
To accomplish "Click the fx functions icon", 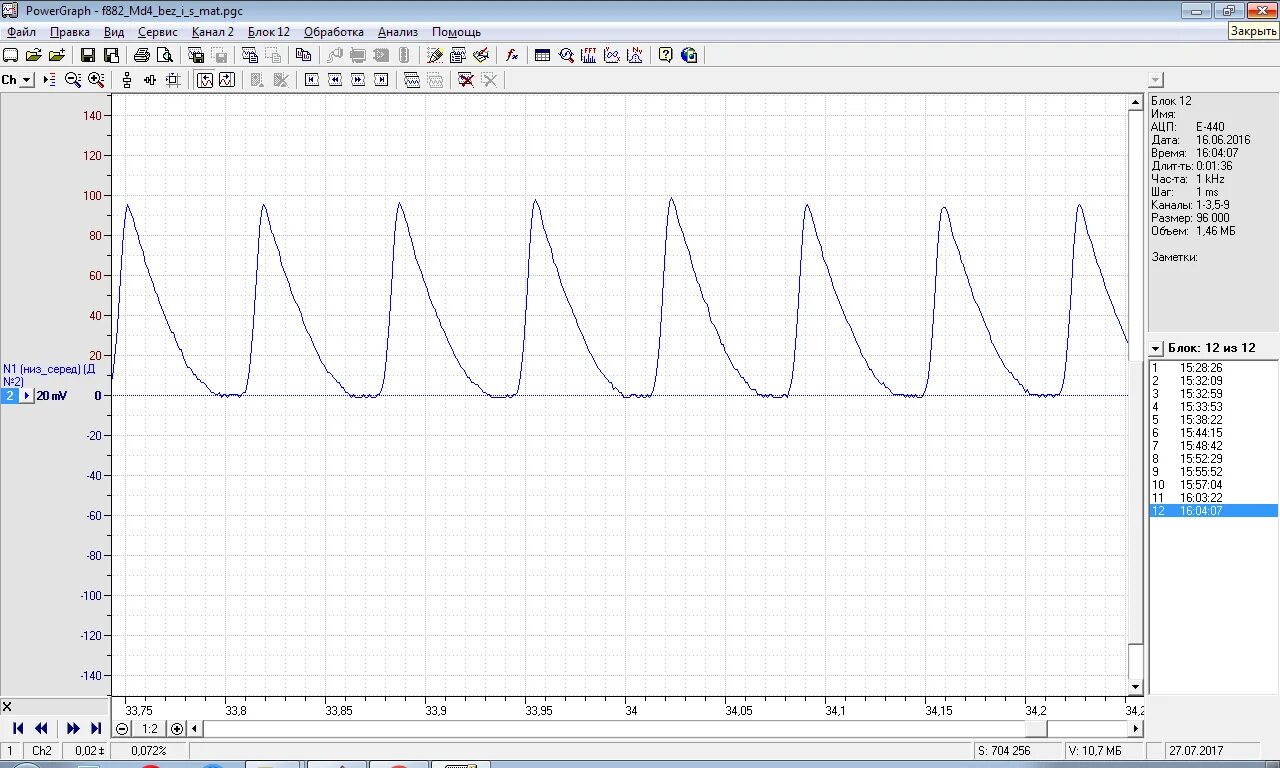I will 512,55.
